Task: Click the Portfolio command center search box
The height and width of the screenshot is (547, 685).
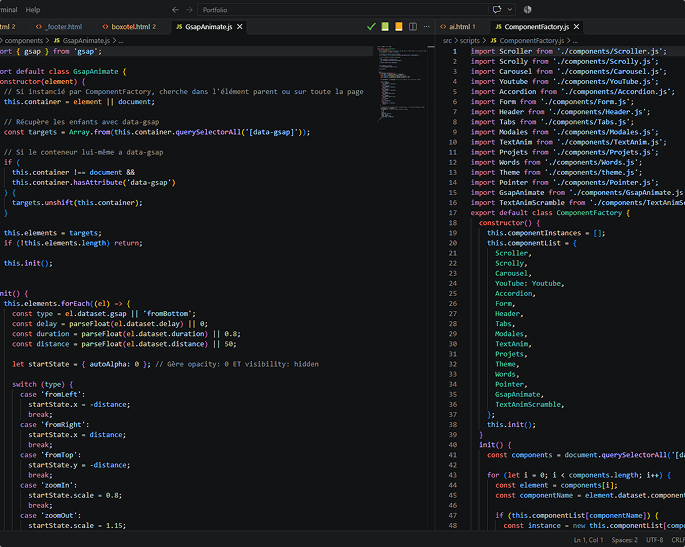Action: tap(343, 10)
